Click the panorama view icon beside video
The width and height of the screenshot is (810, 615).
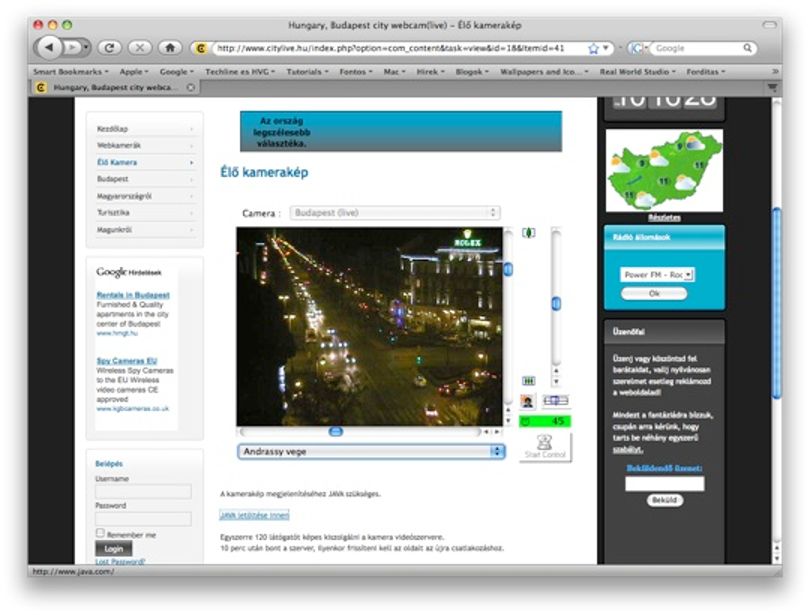tap(556, 400)
